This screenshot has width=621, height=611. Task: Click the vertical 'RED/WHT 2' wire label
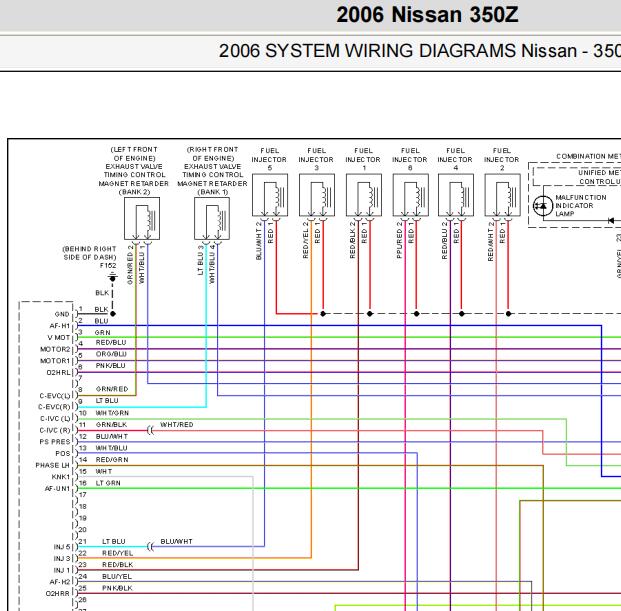click(491, 242)
